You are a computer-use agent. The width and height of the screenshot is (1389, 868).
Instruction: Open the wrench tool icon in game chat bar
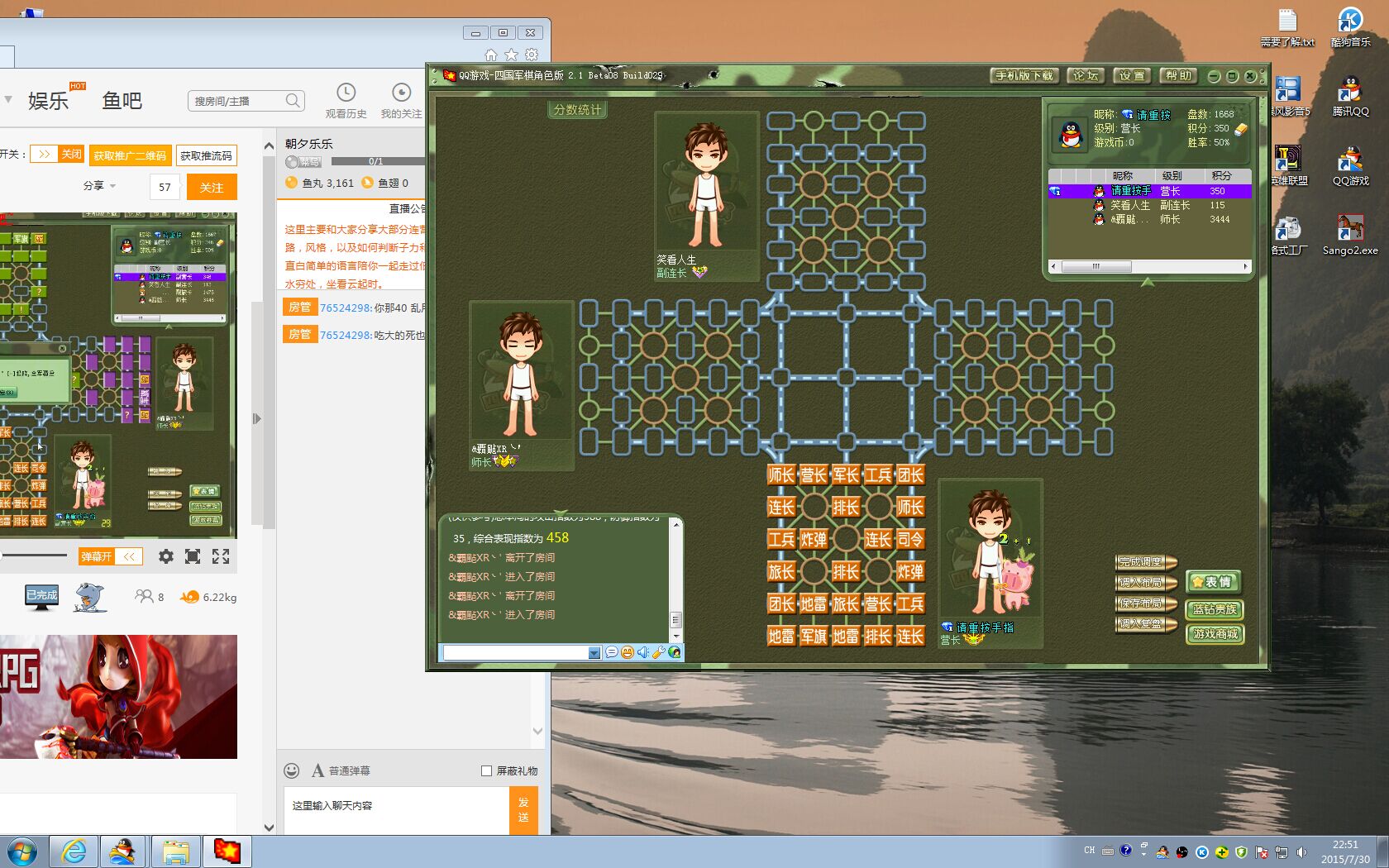click(659, 652)
